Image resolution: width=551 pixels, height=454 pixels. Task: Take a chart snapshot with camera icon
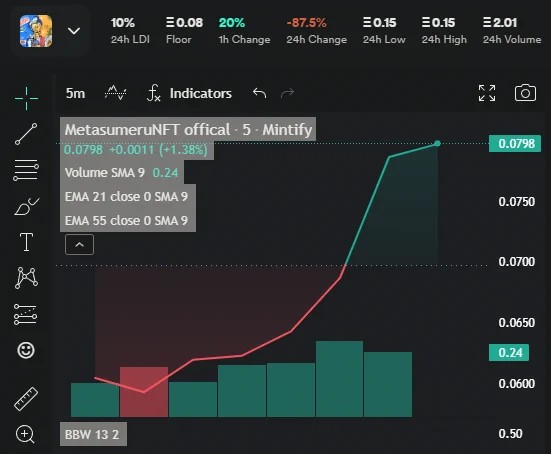click(x=525, y=93)
